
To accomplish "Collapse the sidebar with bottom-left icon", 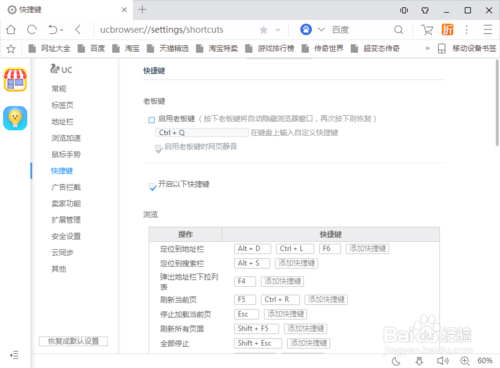I will click(x=14, y=355).
